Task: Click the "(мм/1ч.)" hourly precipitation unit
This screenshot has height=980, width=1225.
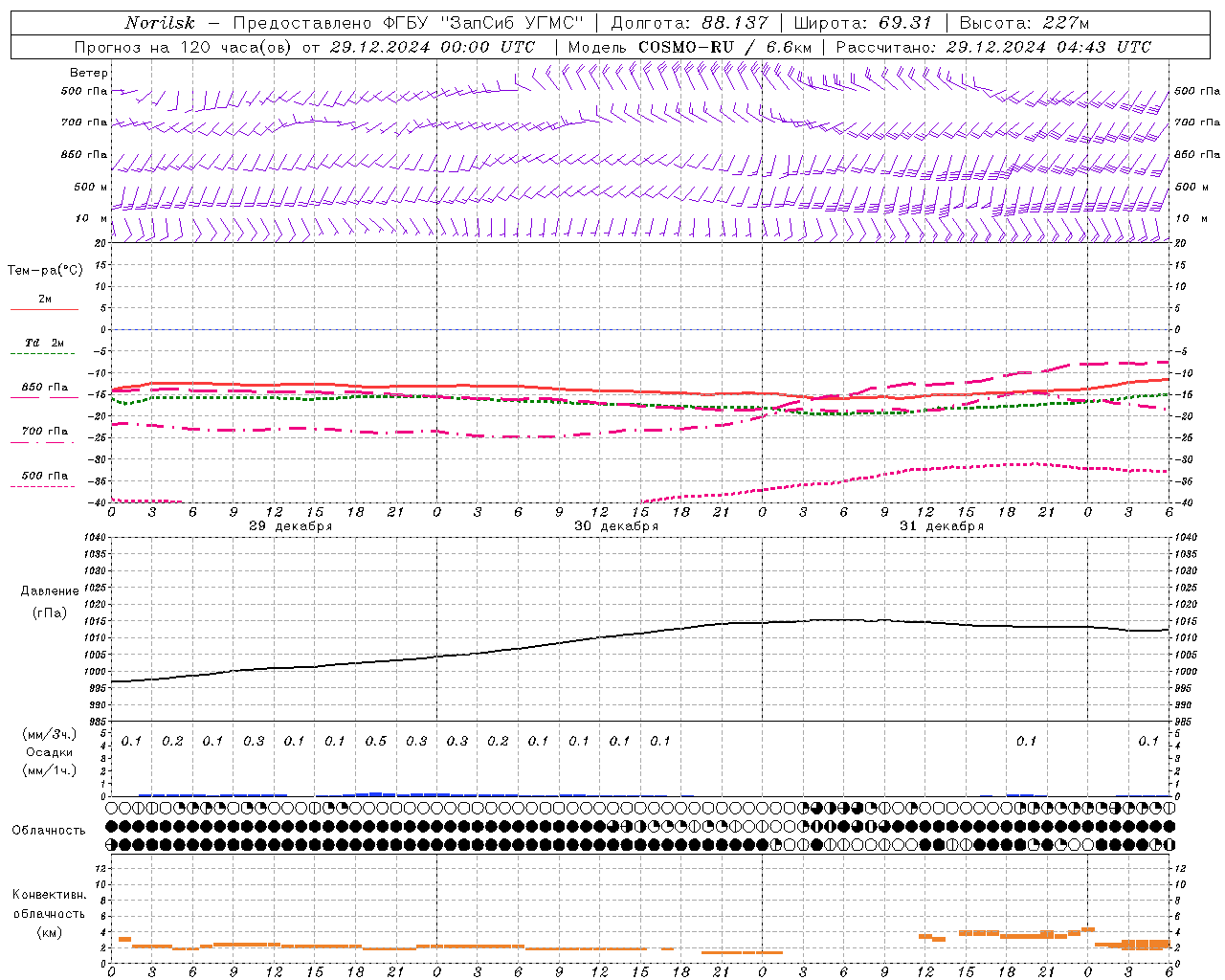Action: click(50, 770)
